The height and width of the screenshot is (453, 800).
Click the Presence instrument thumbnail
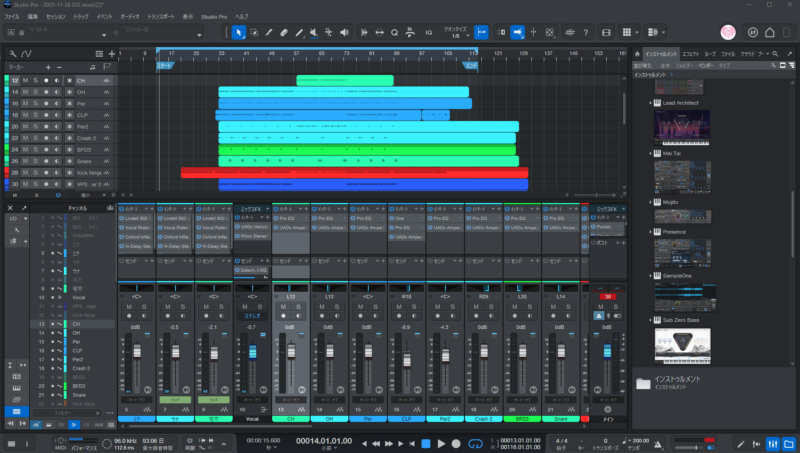click(x=682, y=252)
